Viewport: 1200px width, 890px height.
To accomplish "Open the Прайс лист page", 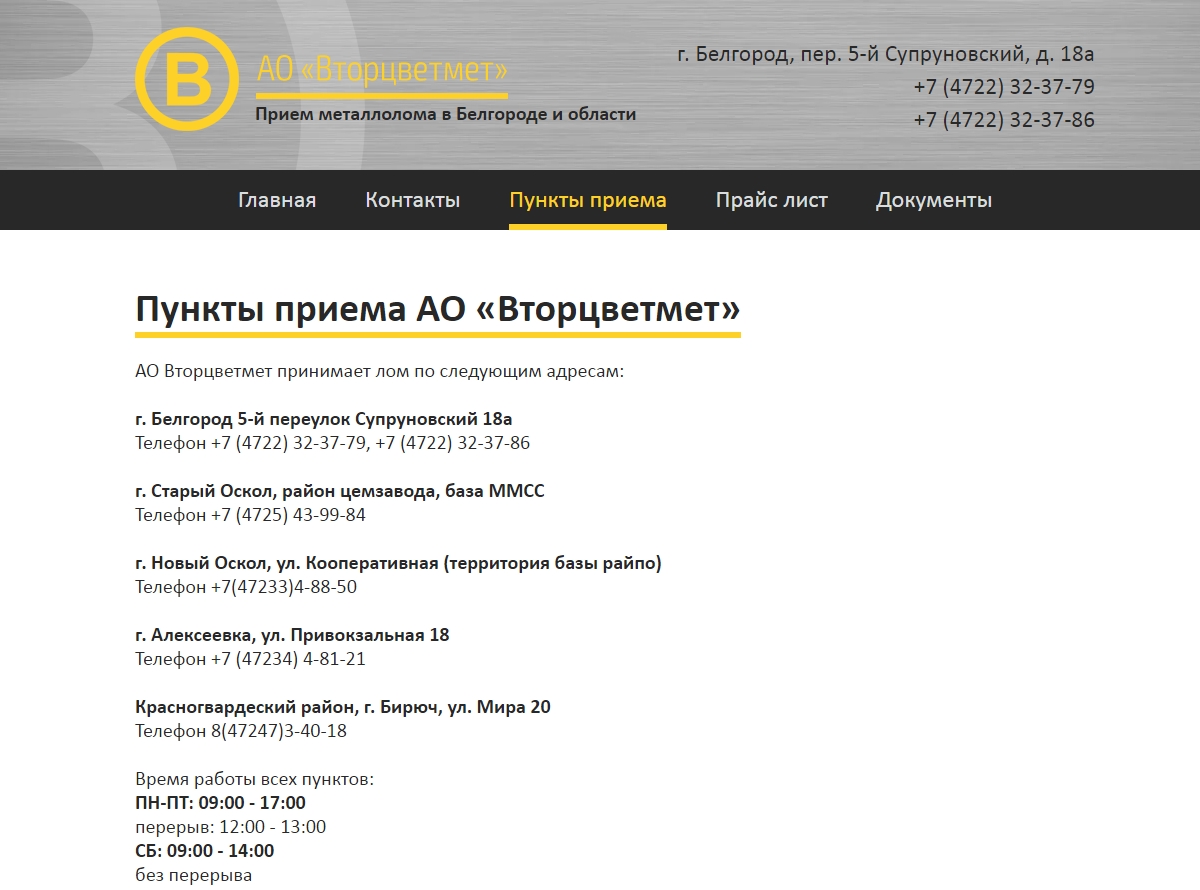I will coord(771,200).
